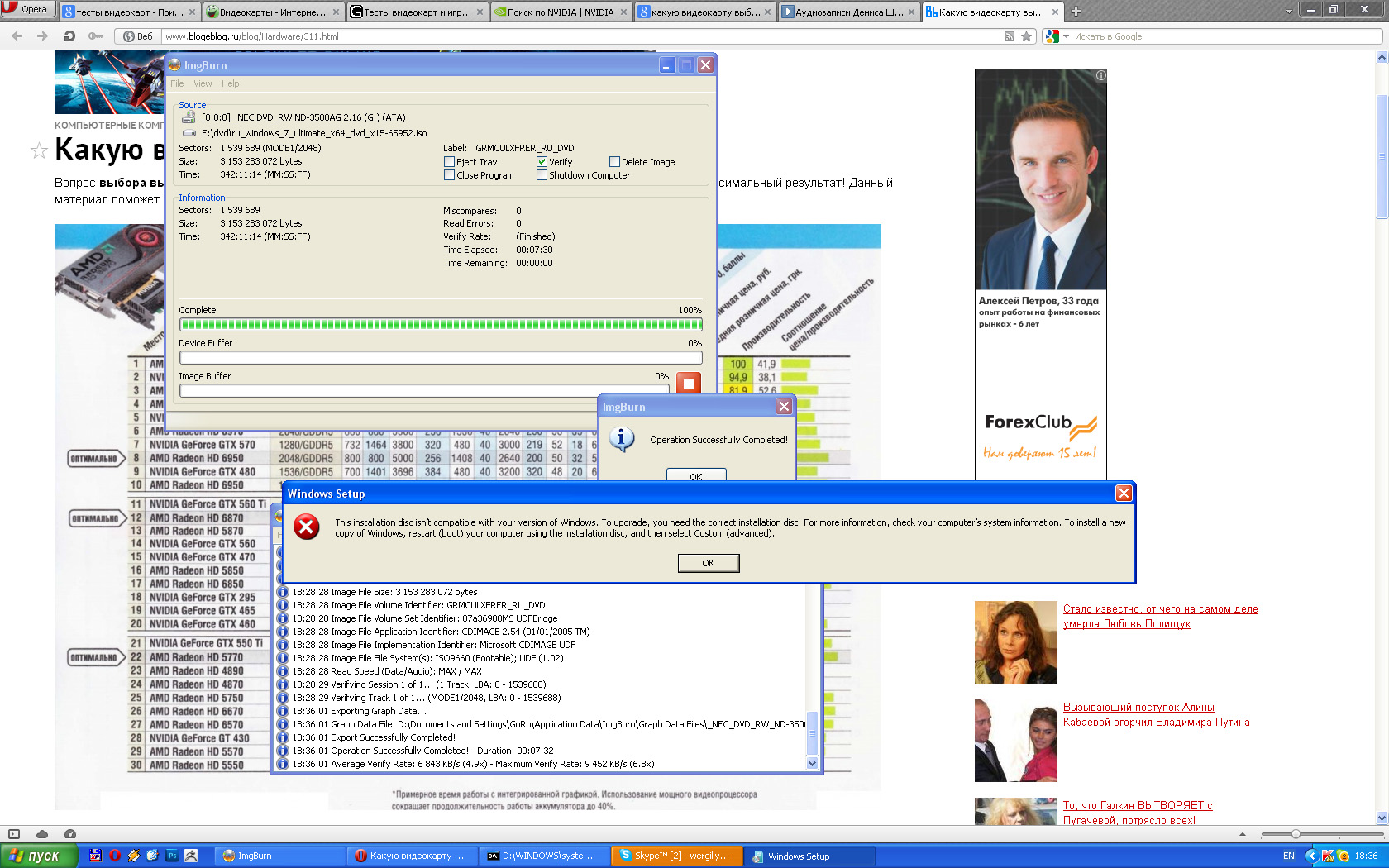Click the Google search engine icon
Image resolution: width=1389 pixels, height=868 pixels.
(x=1052, y=36)
